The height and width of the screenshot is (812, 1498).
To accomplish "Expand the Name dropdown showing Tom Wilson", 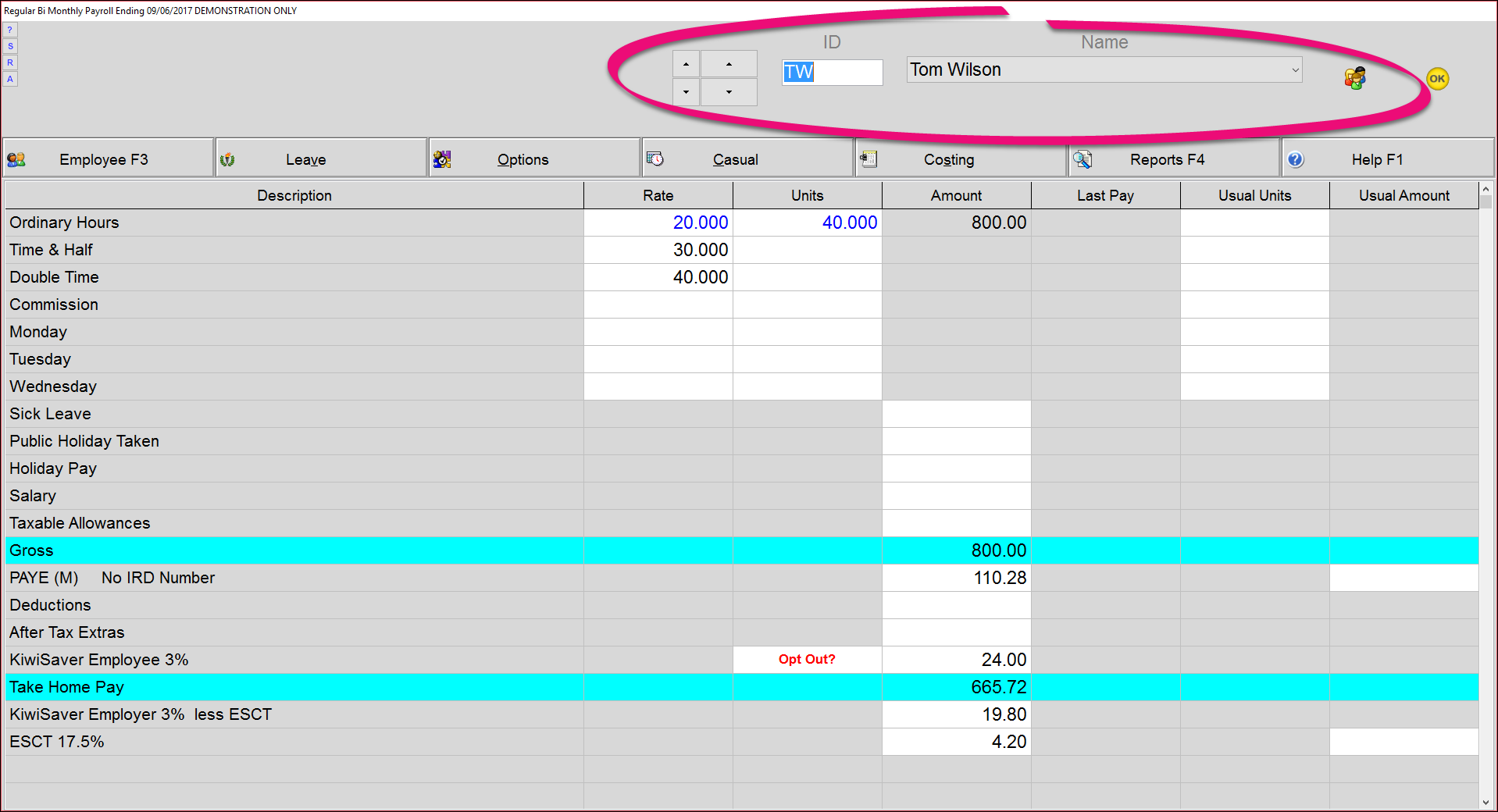I will [x=1295, y=70].
